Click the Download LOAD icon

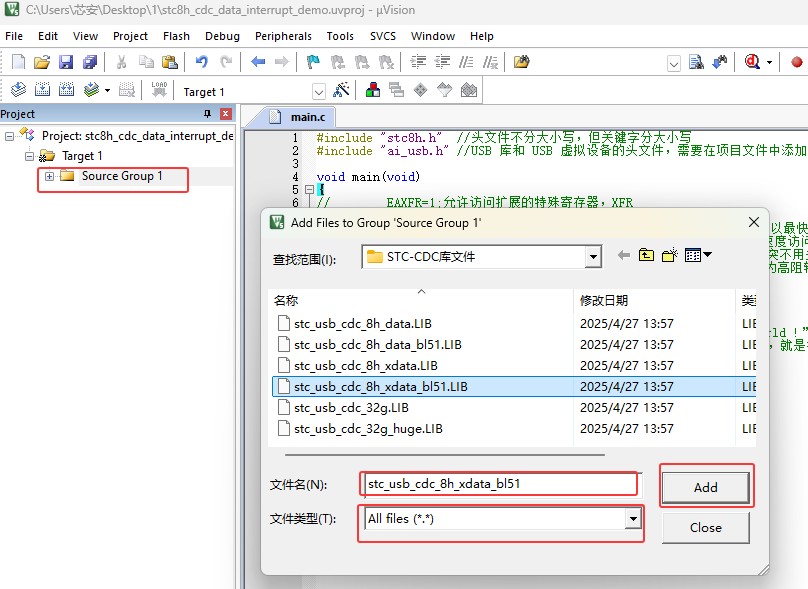click(x=159, y=89)
